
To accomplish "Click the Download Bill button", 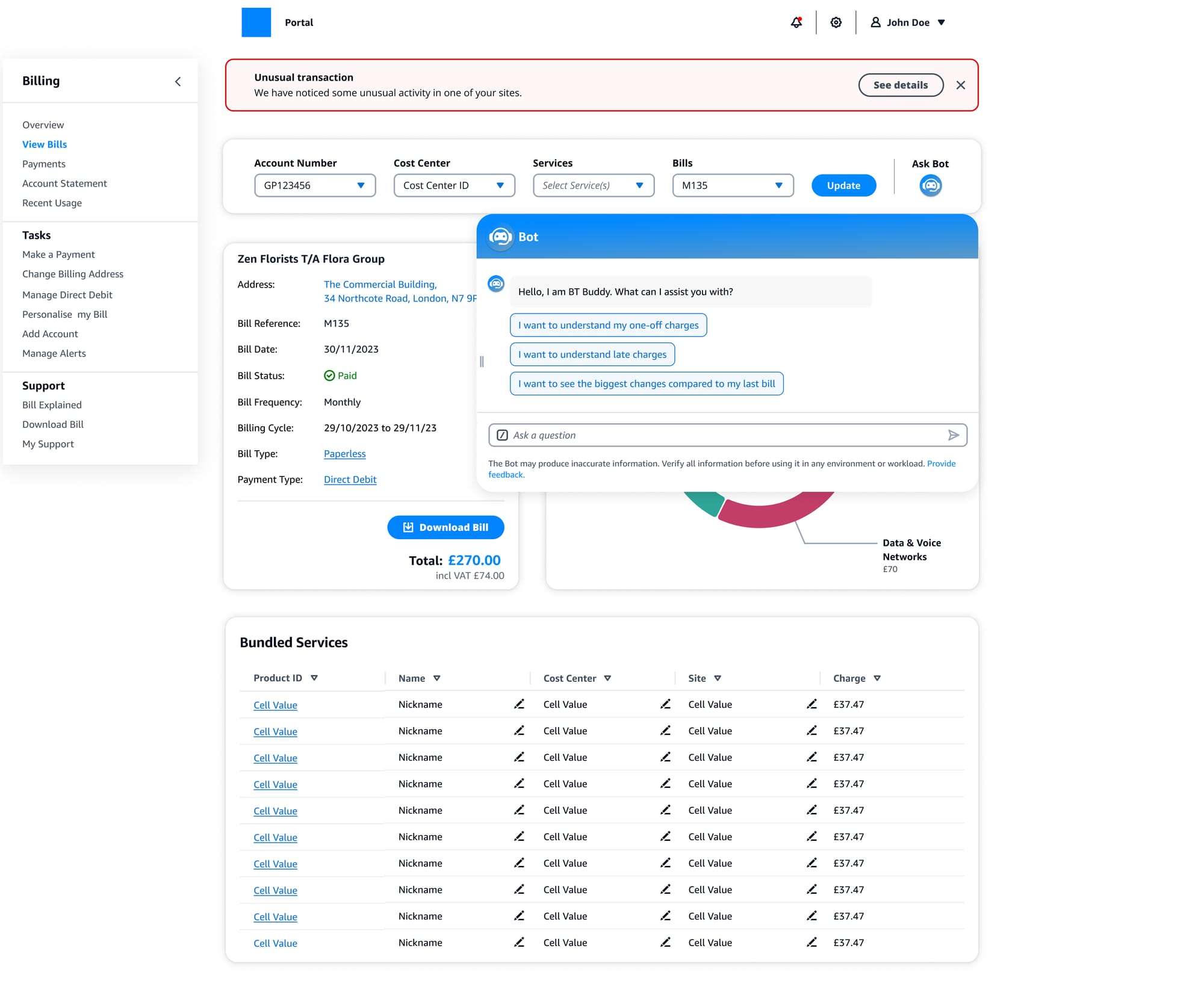I will click(445, 527).
